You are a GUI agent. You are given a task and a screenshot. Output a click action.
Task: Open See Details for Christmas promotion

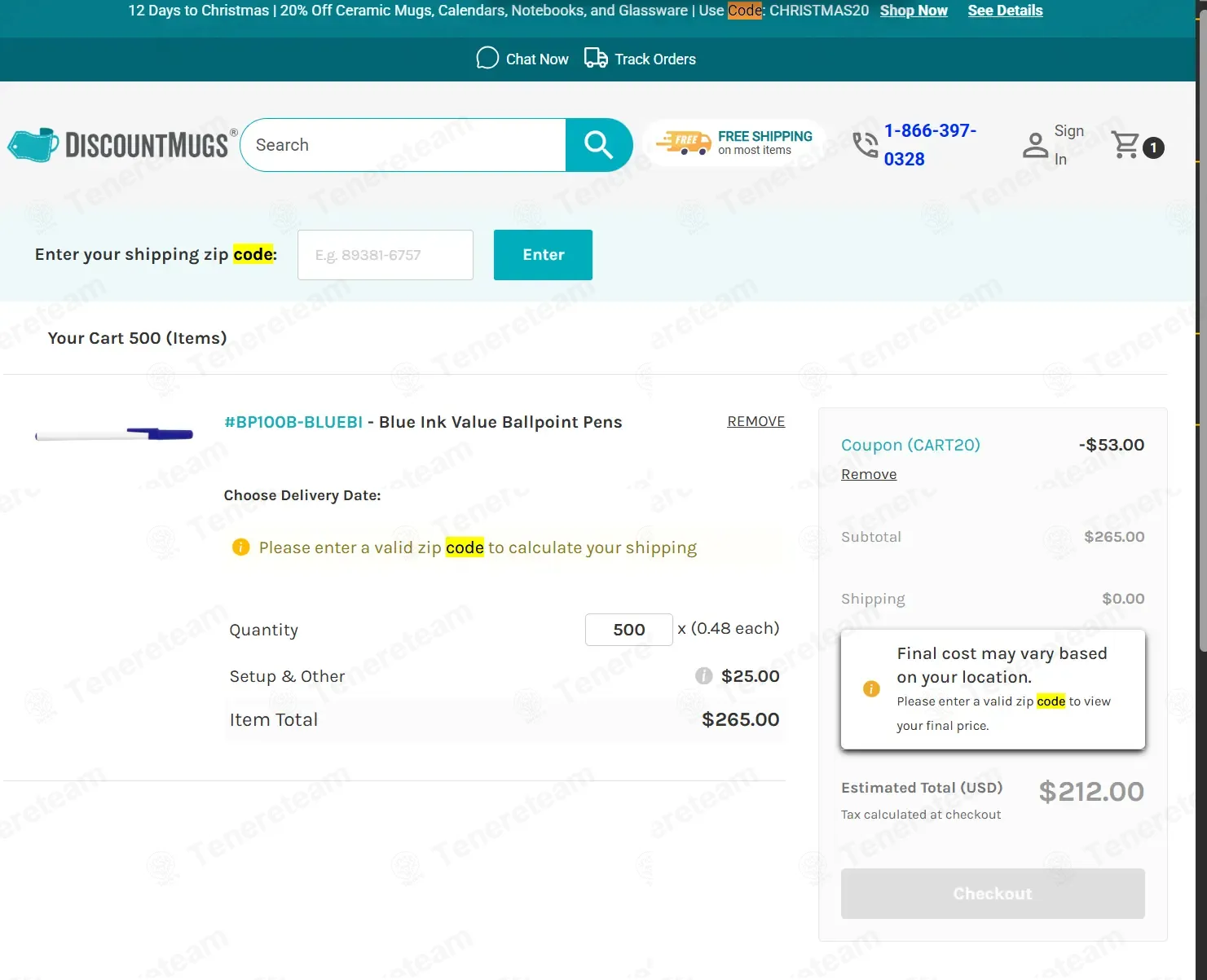click(1004, 11)
